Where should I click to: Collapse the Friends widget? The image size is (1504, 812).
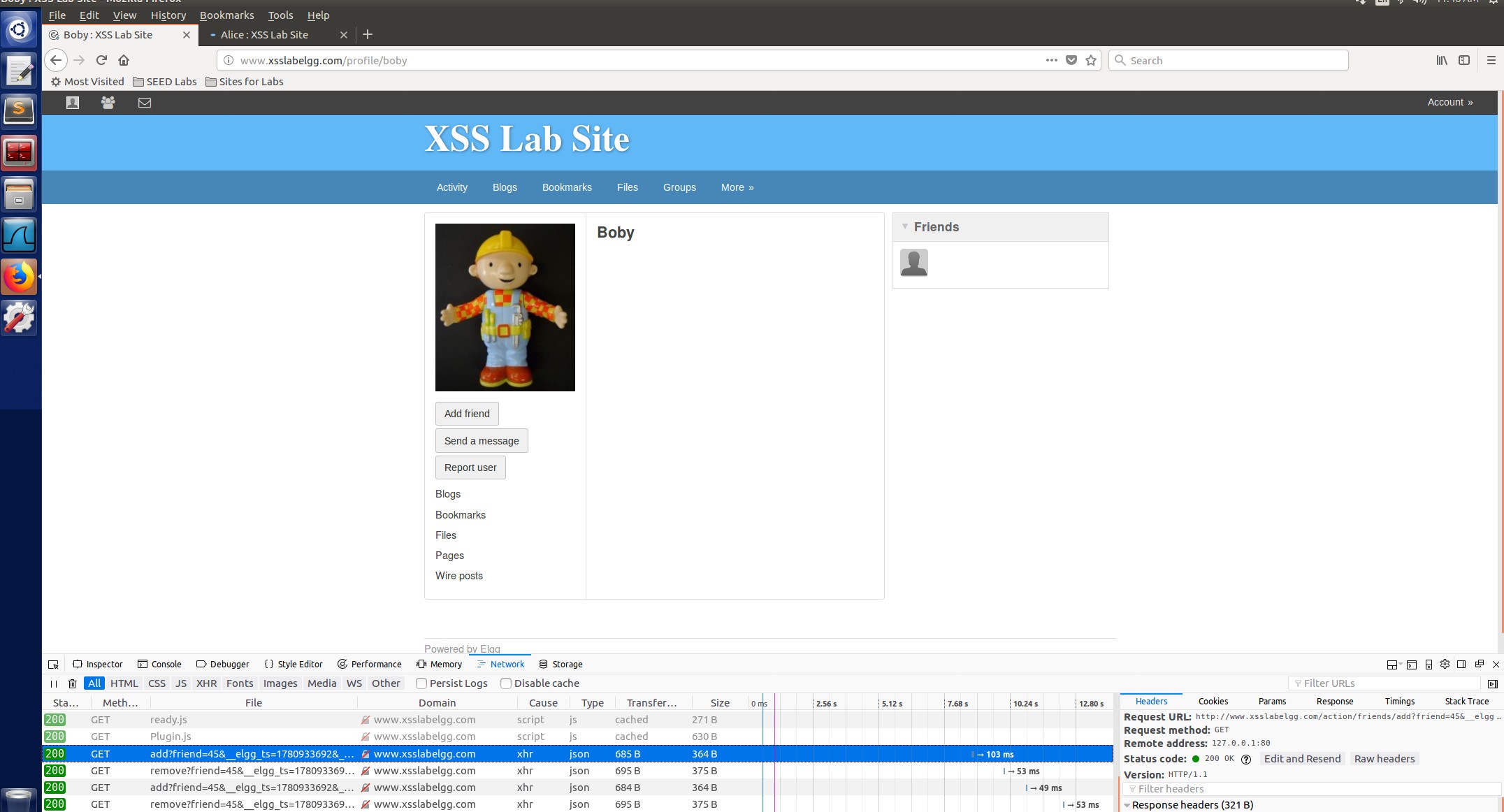pyautogui.click(x=905, y=226)
